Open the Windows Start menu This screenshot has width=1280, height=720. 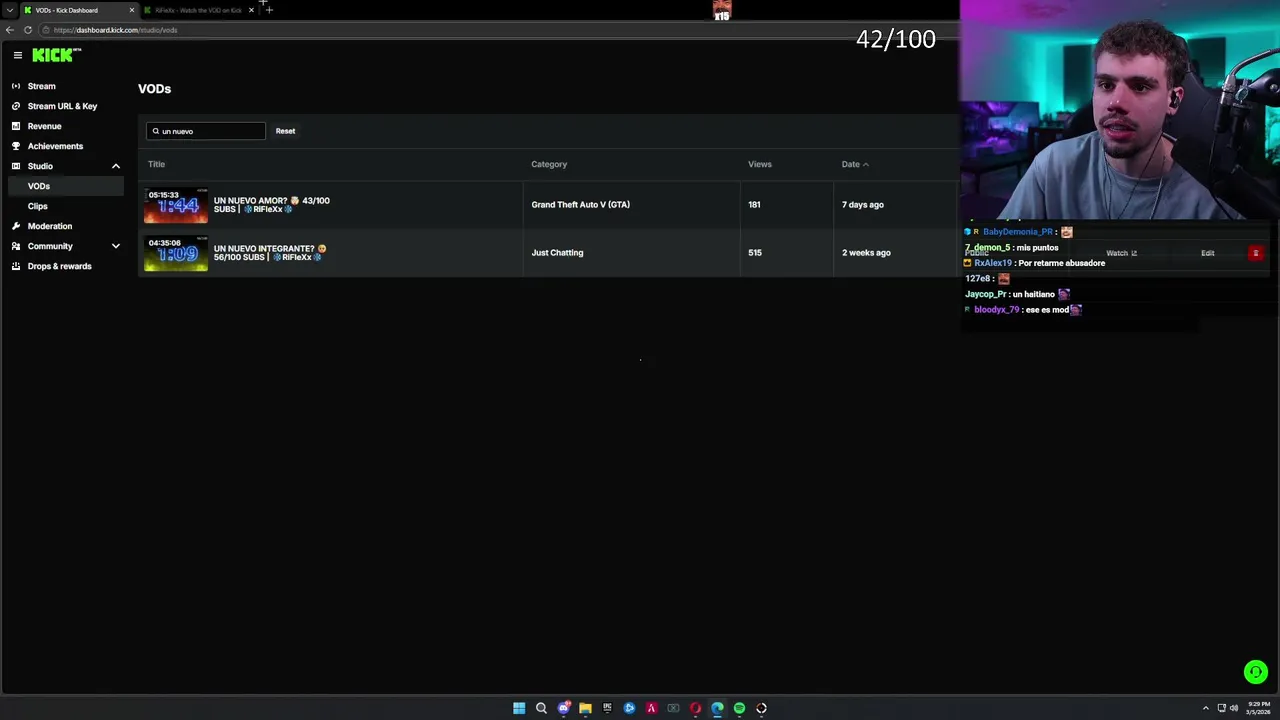pyautogui.click(x=519, y=708)
